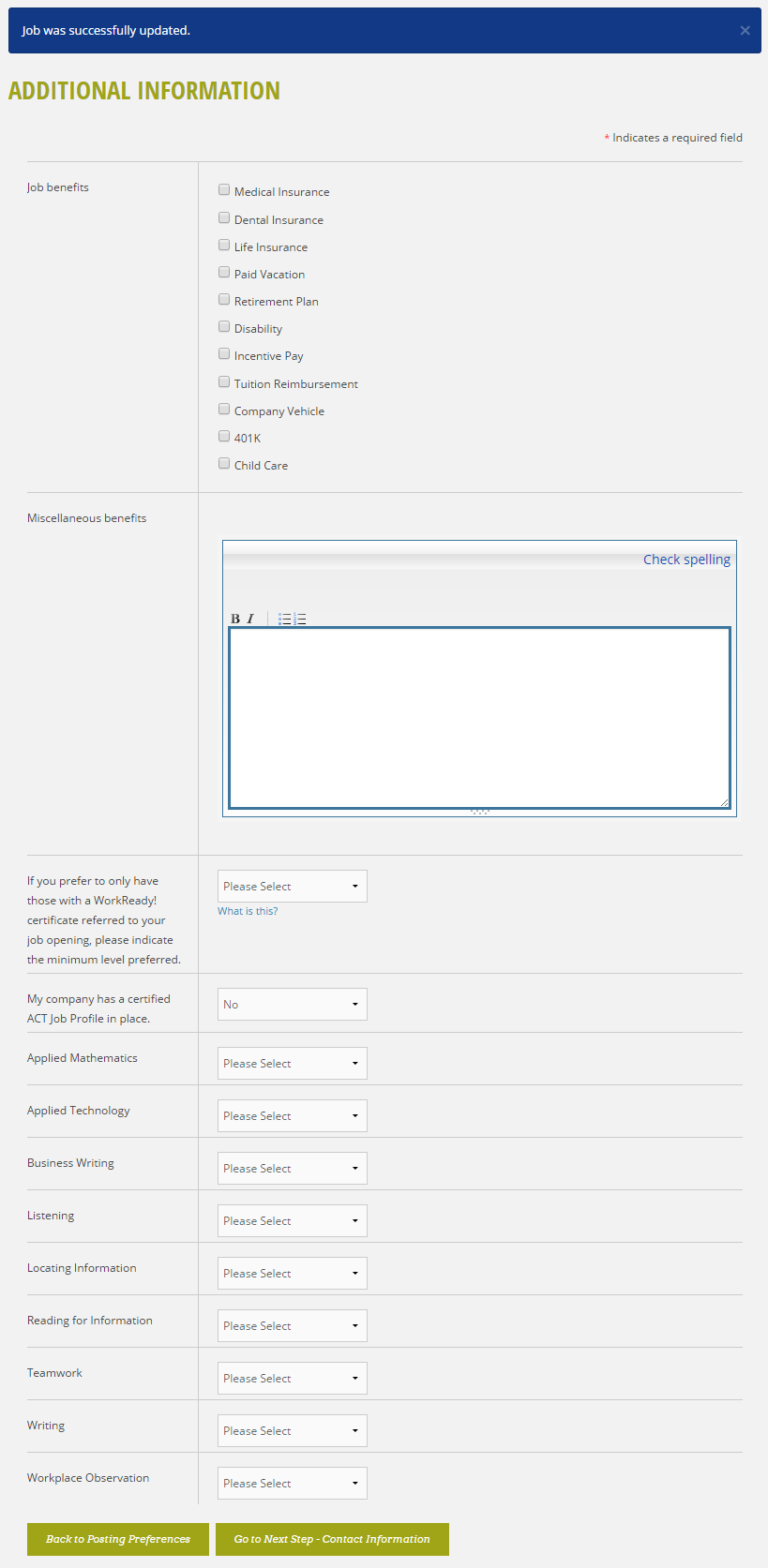This screenshot has height=1568, width=768.
Task: Toggle bold formatting in benefits editor
Action: coord(235,619)
